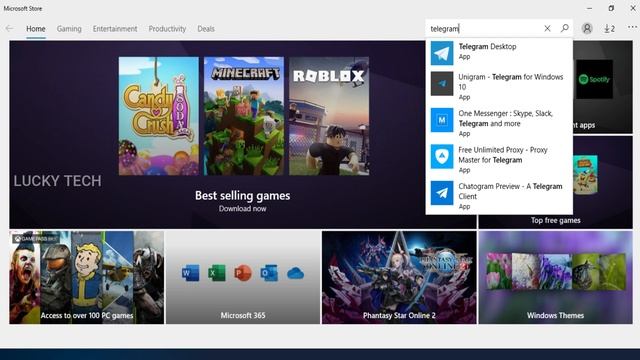The height and width of the screenshot is (360, 640).
Task: Switch to the Home tab
Action: coord(36,29)
